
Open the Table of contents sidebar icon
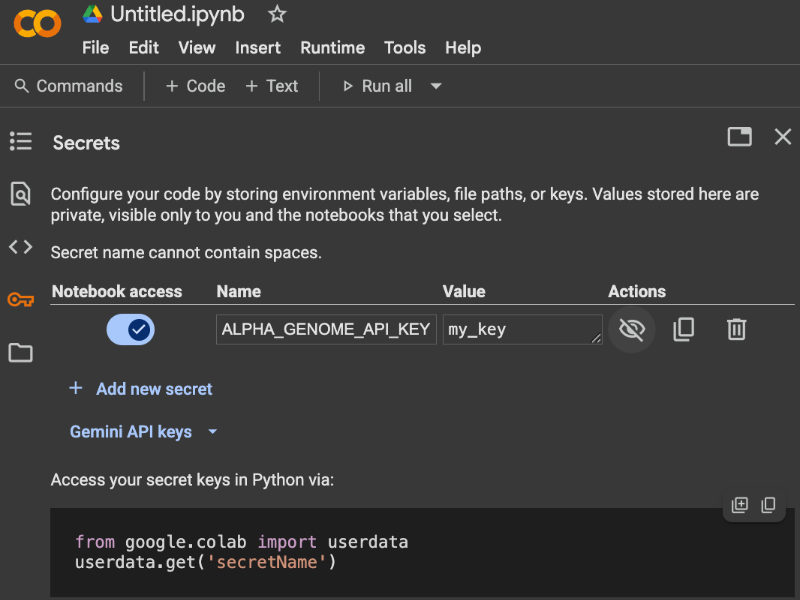[x=20, y=142]
